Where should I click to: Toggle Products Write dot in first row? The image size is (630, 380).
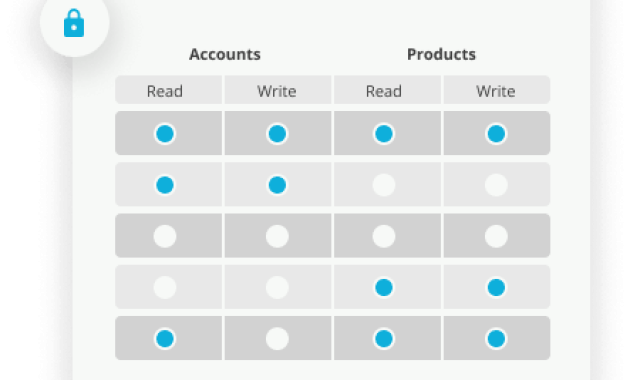click(496, 133)
